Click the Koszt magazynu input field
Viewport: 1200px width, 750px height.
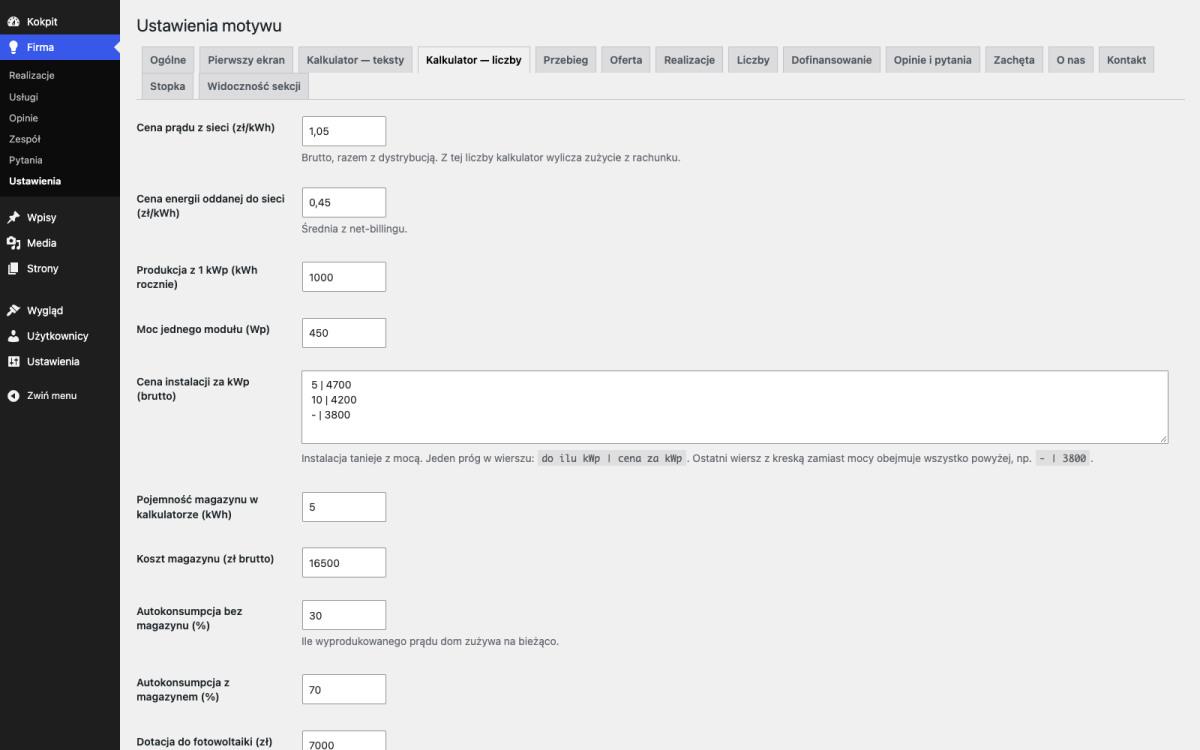pos(344,562)
